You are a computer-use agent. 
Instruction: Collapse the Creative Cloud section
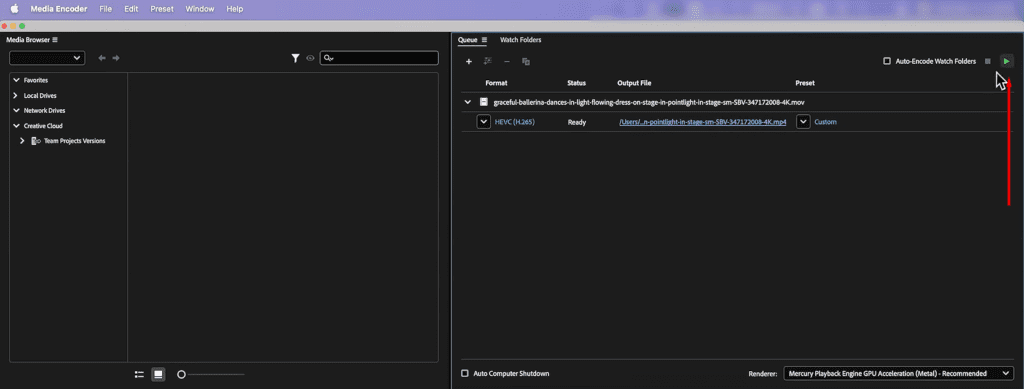[x=16, y=126]
